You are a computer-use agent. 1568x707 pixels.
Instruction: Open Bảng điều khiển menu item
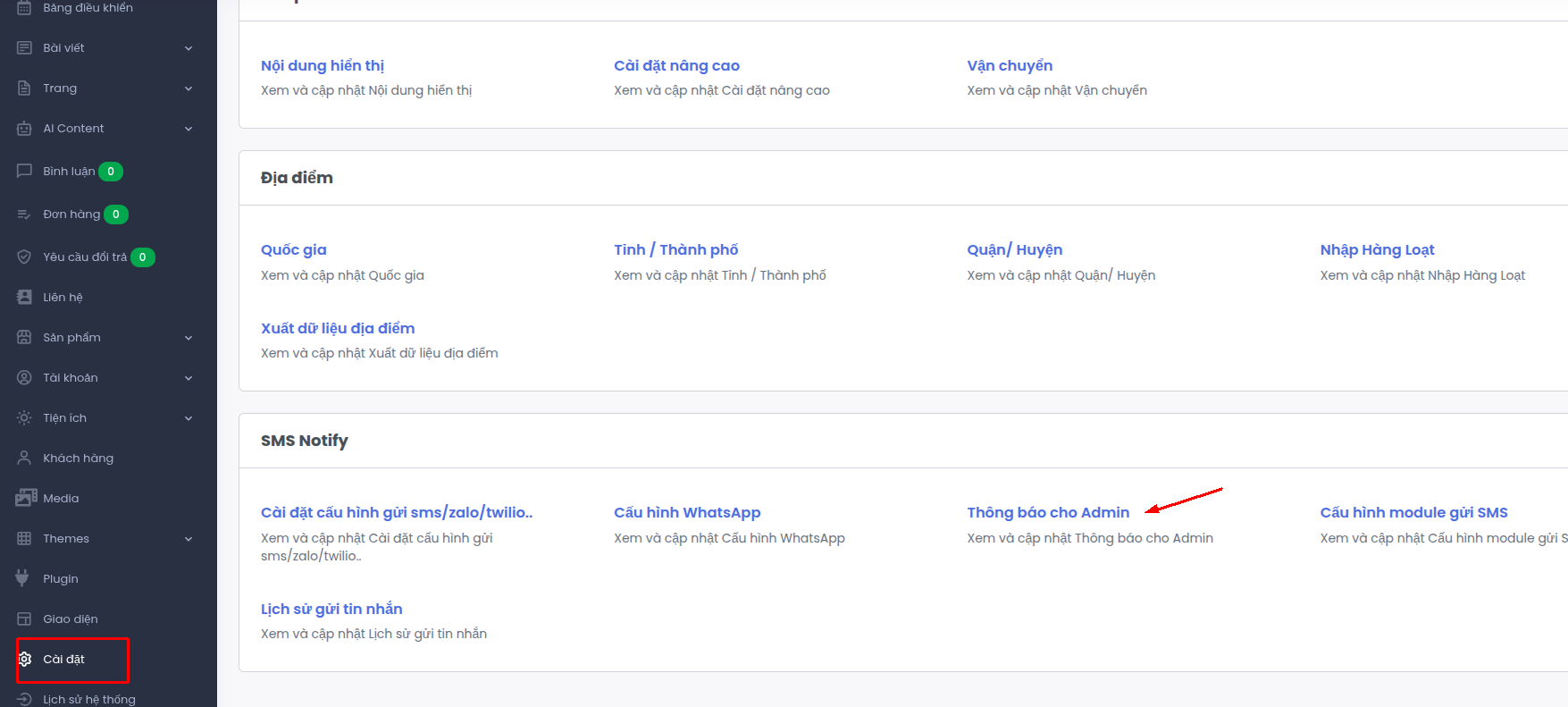[x=88, y=8]
